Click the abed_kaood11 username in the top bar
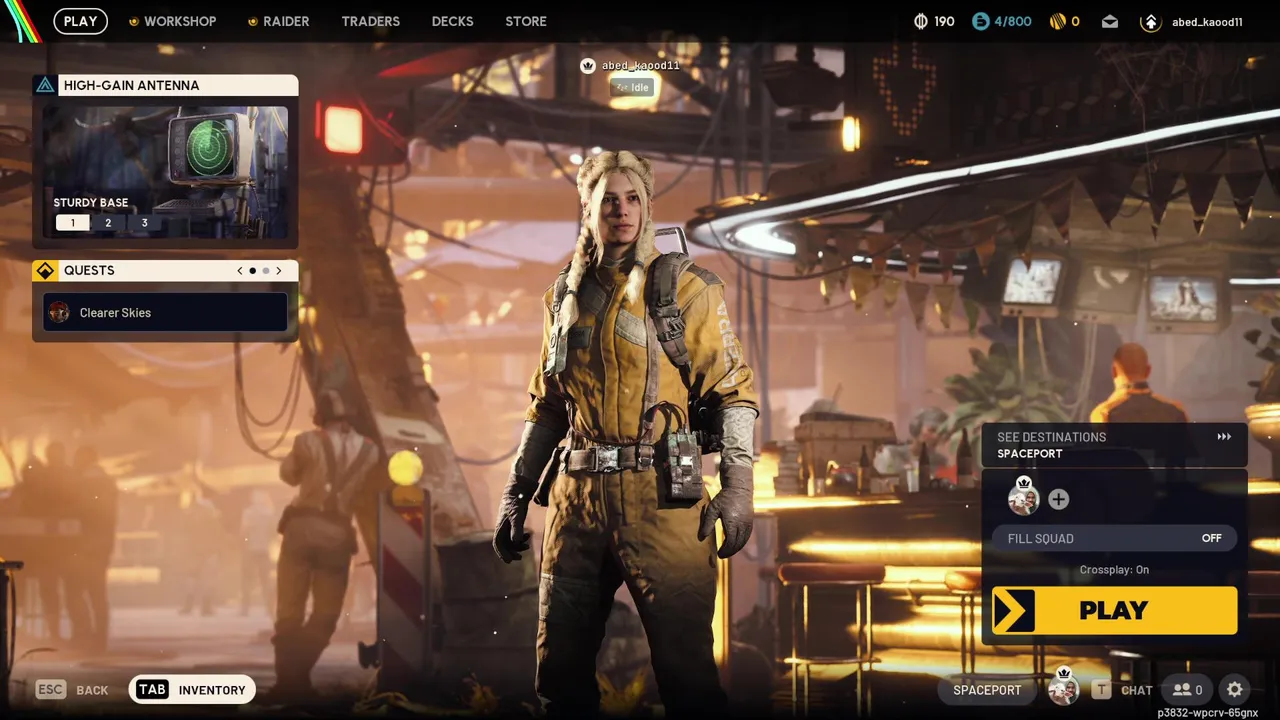Image resolution: width=1280 pixels, height=720 pixels. point(1207,22)
